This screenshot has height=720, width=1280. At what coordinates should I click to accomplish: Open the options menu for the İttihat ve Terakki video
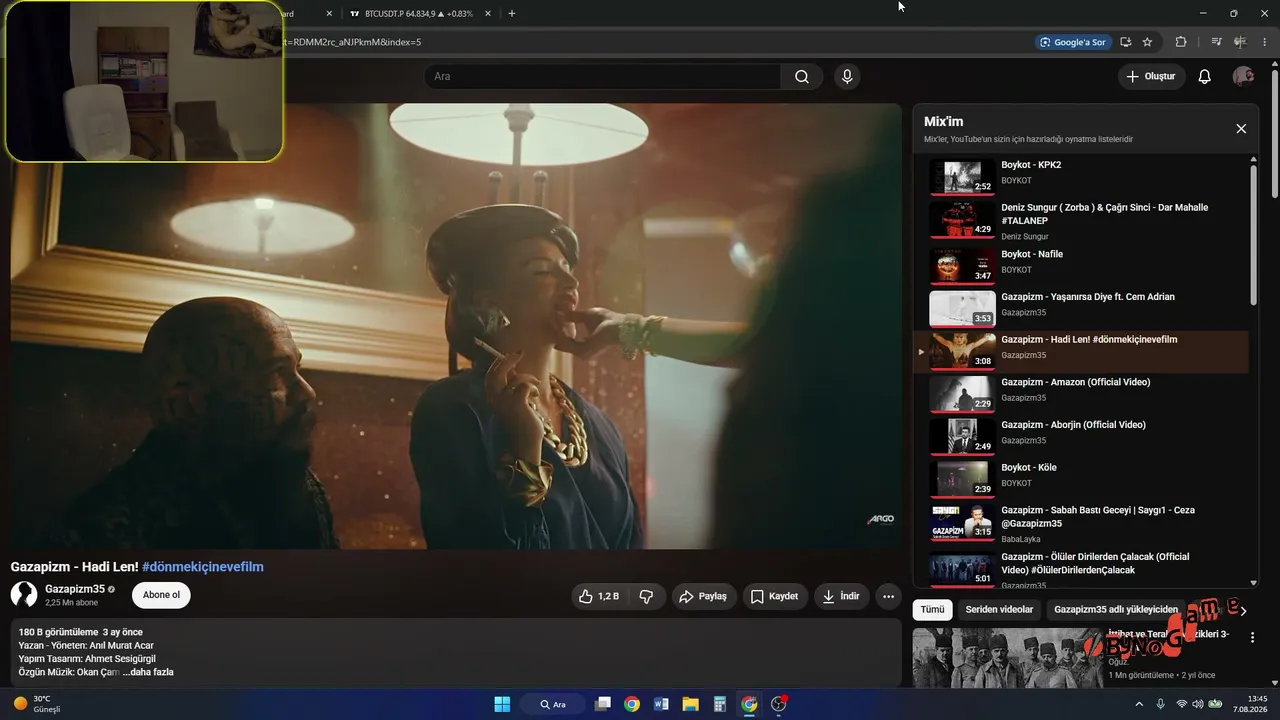tap(1252, 637)
